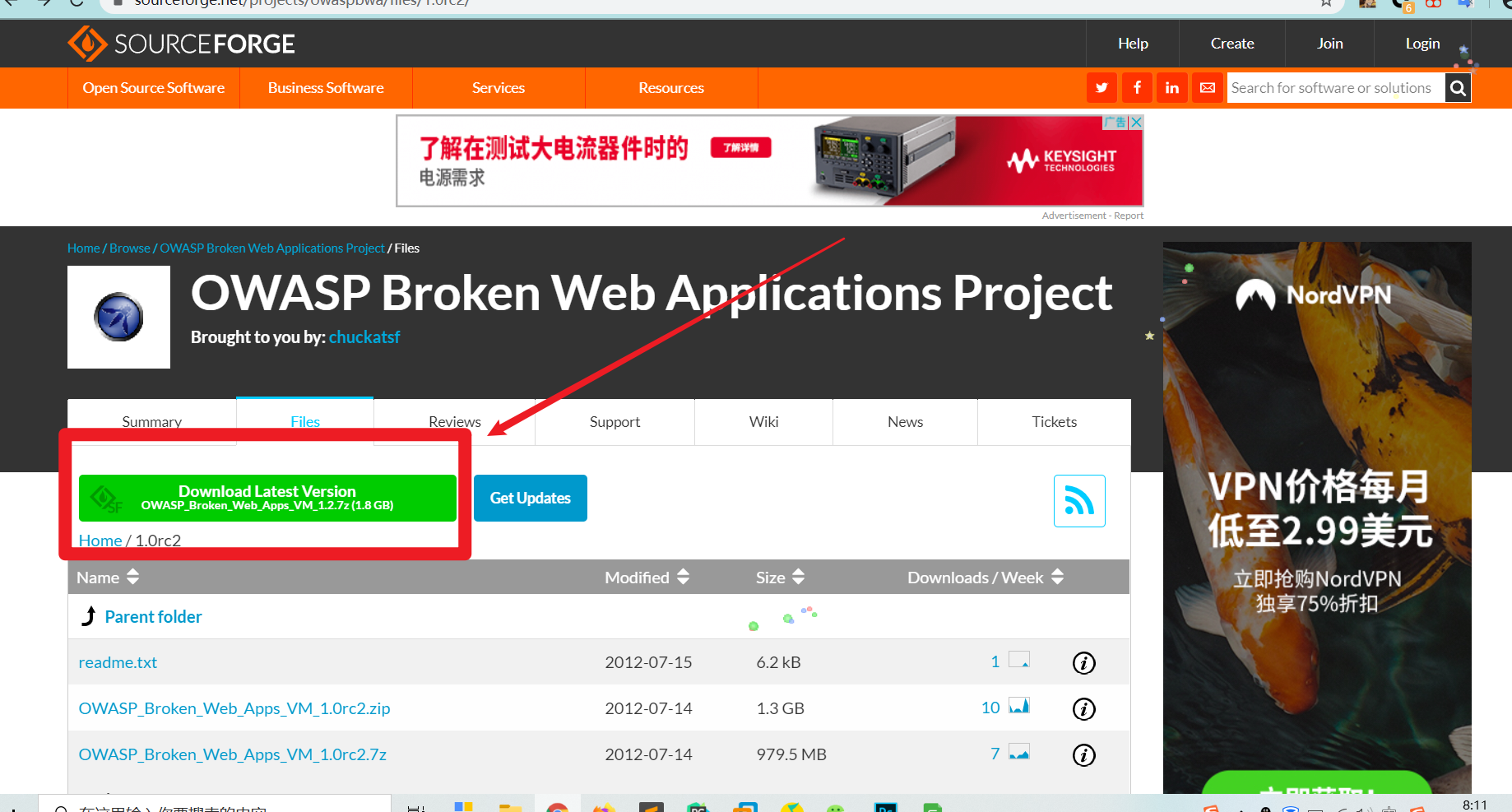1512x812 pixels.
Task: Open the Services menu
Action: 499,88
